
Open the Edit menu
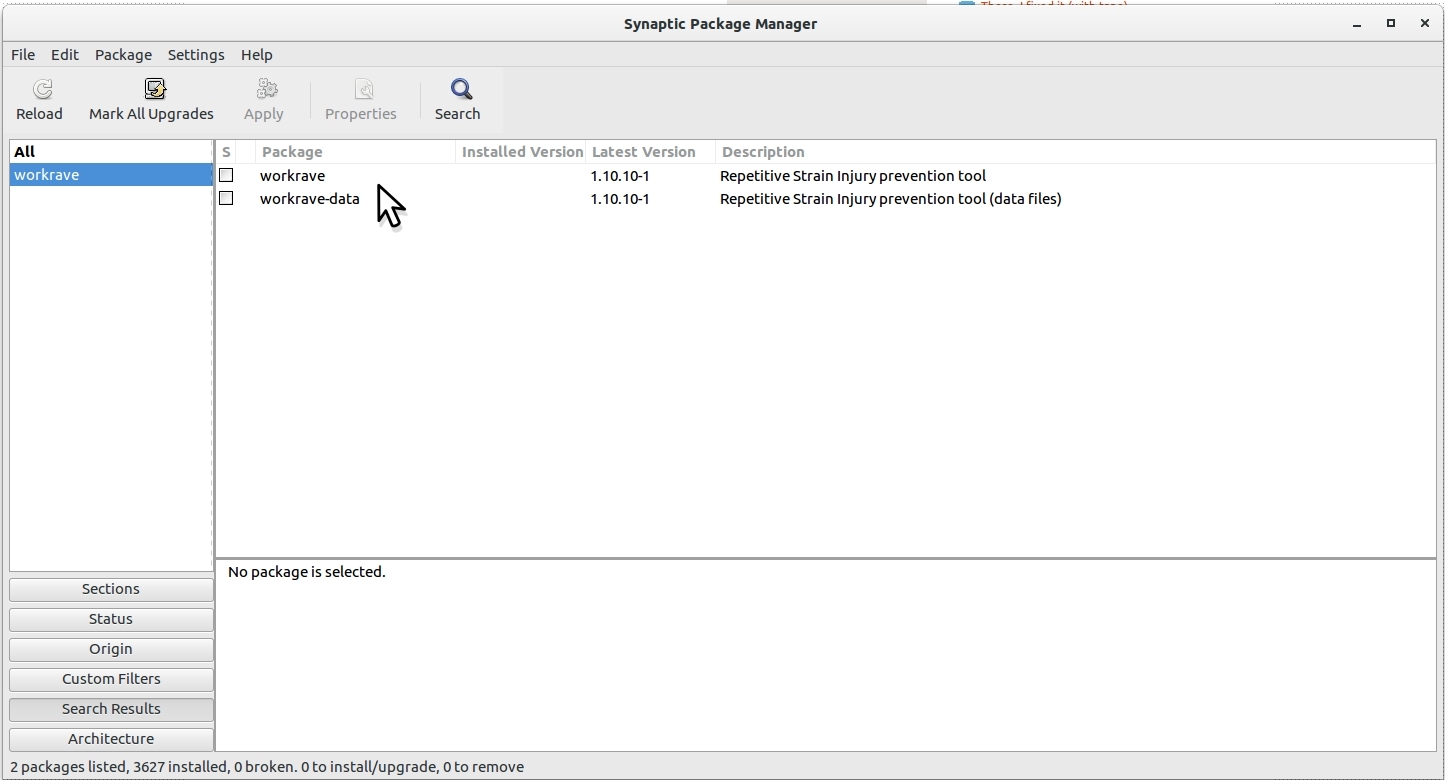(x=65, y=55)
